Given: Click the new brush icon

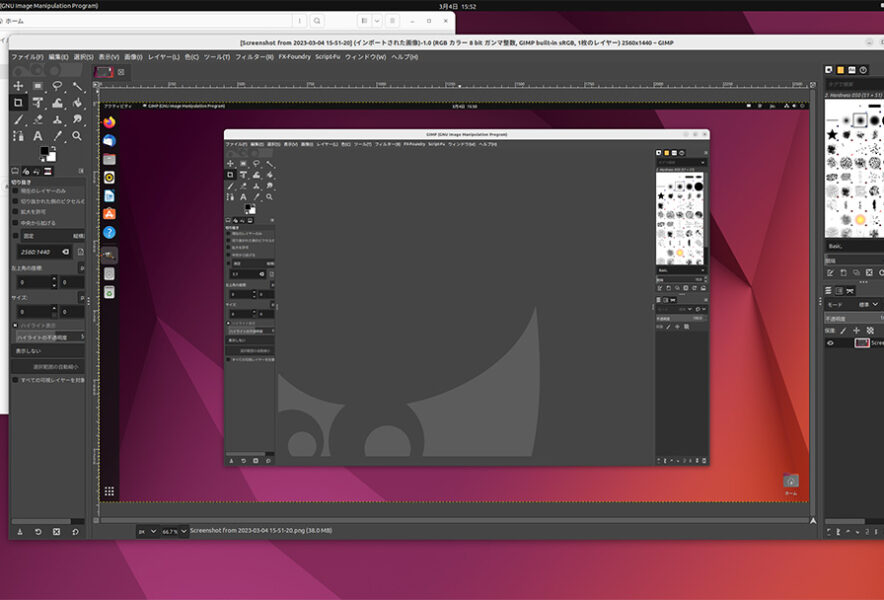Looking at the screenshot, I should [843, 273].
